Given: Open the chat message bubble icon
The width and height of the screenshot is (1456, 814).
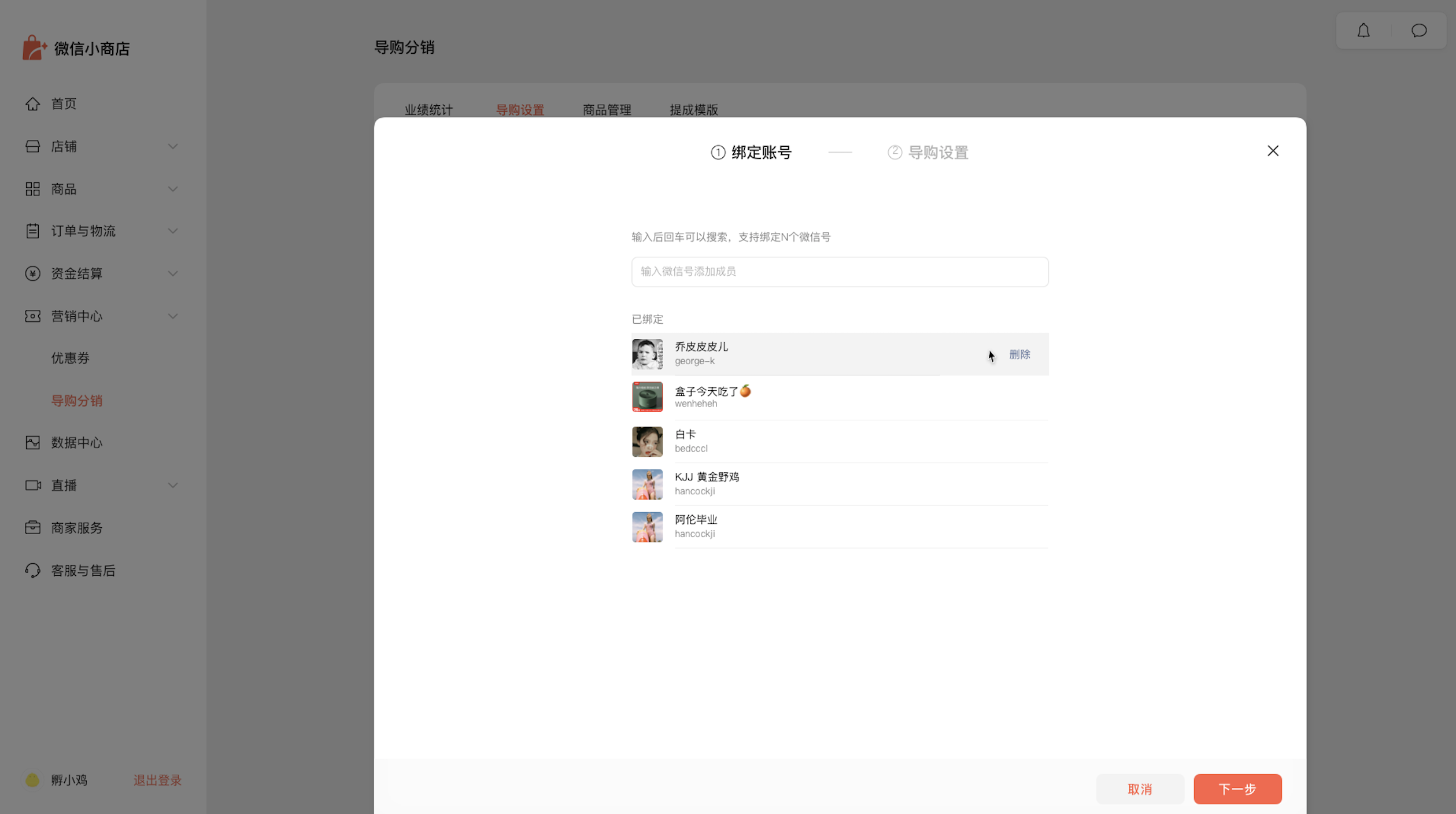Looking at the screenshot, I should tap(1418, 31).
